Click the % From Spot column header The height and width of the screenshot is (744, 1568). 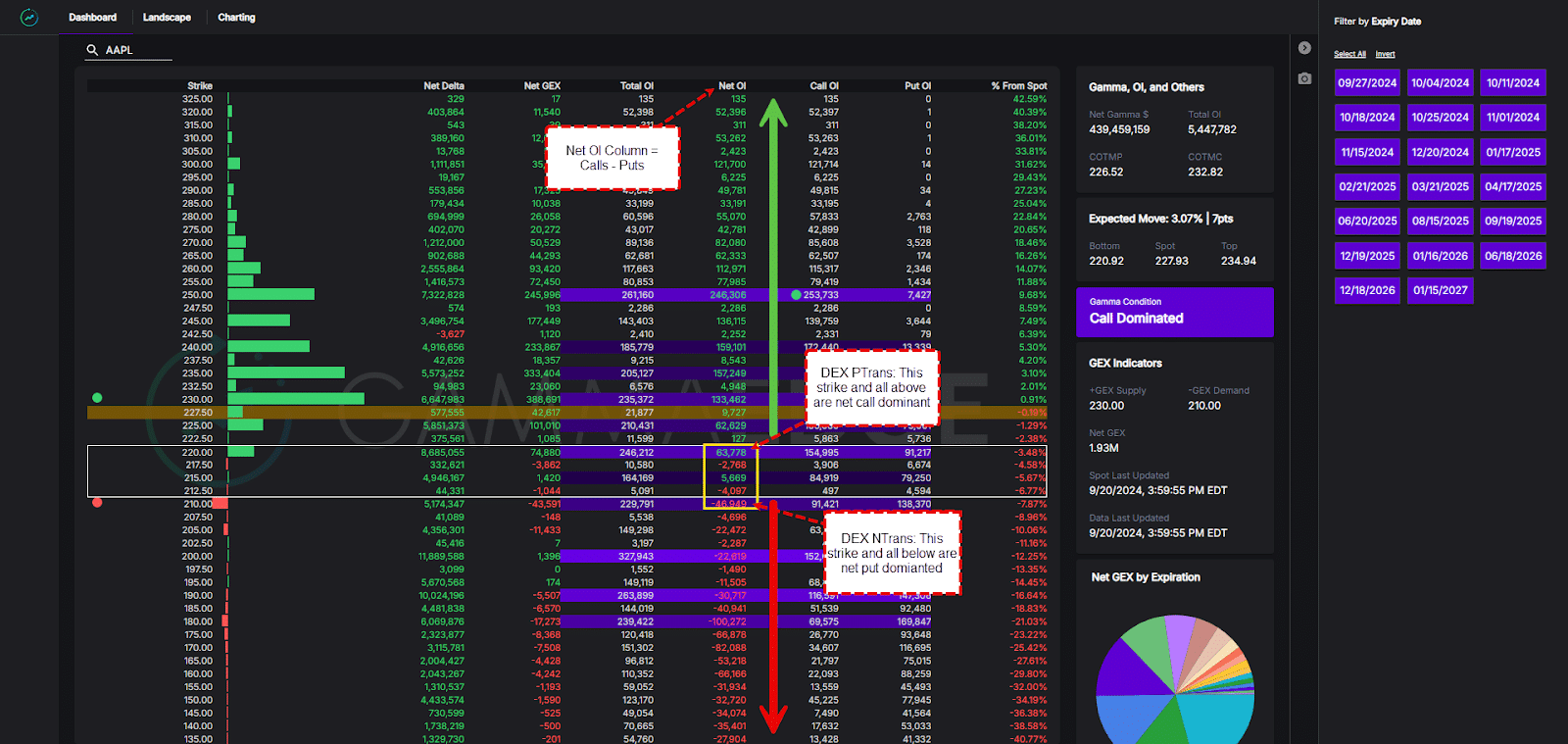coord(1019,86)
